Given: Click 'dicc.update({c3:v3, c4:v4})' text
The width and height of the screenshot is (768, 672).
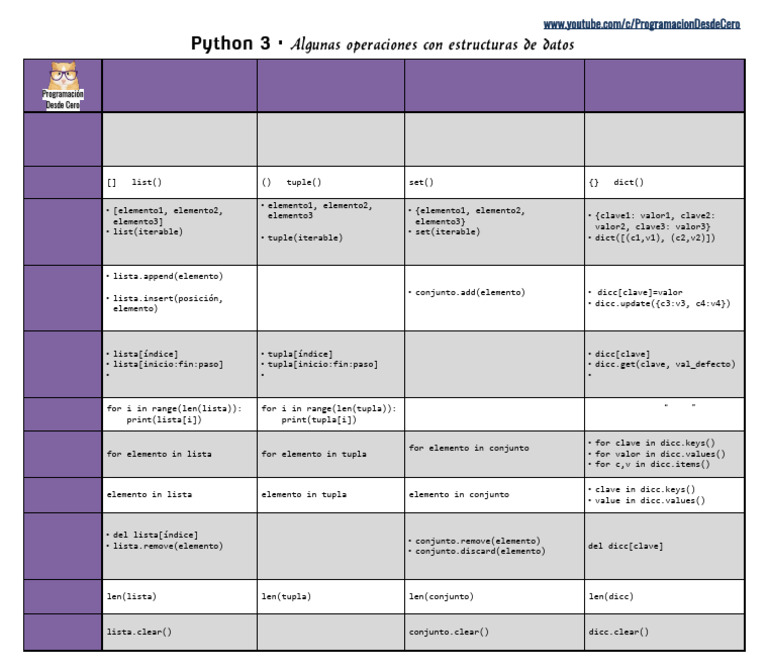Looking at the screenshot, I should pyautogui.click(x=663, y=304).
